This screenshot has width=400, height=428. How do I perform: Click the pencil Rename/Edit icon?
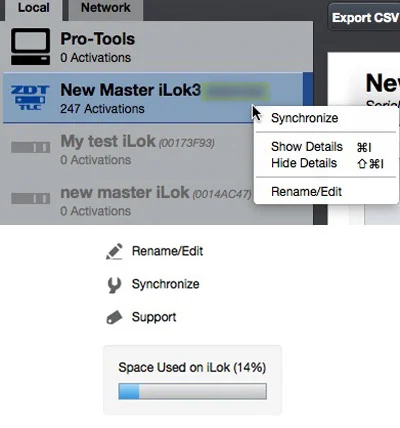114,251
